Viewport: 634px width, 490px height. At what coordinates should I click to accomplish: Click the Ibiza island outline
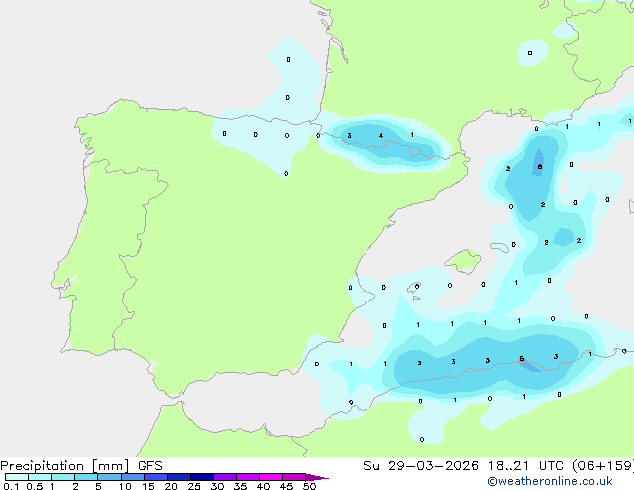click(414, 288)
